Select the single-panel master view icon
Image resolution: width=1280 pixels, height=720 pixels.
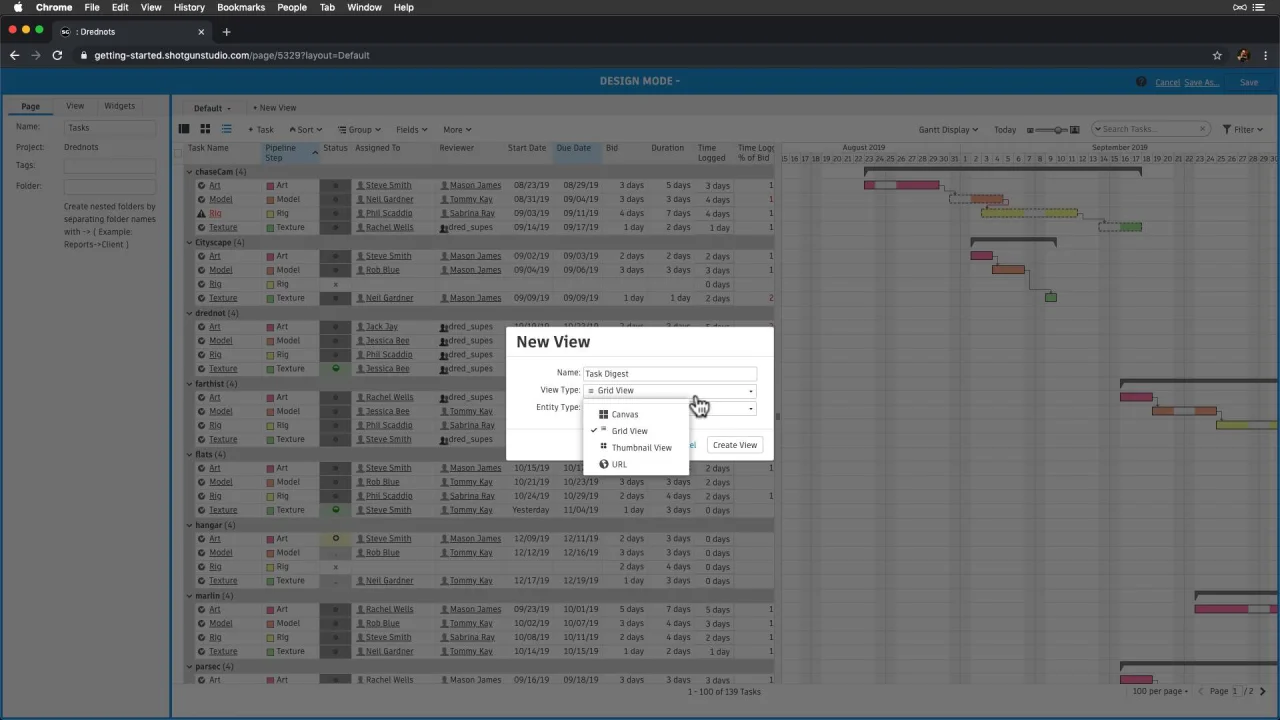184,129
